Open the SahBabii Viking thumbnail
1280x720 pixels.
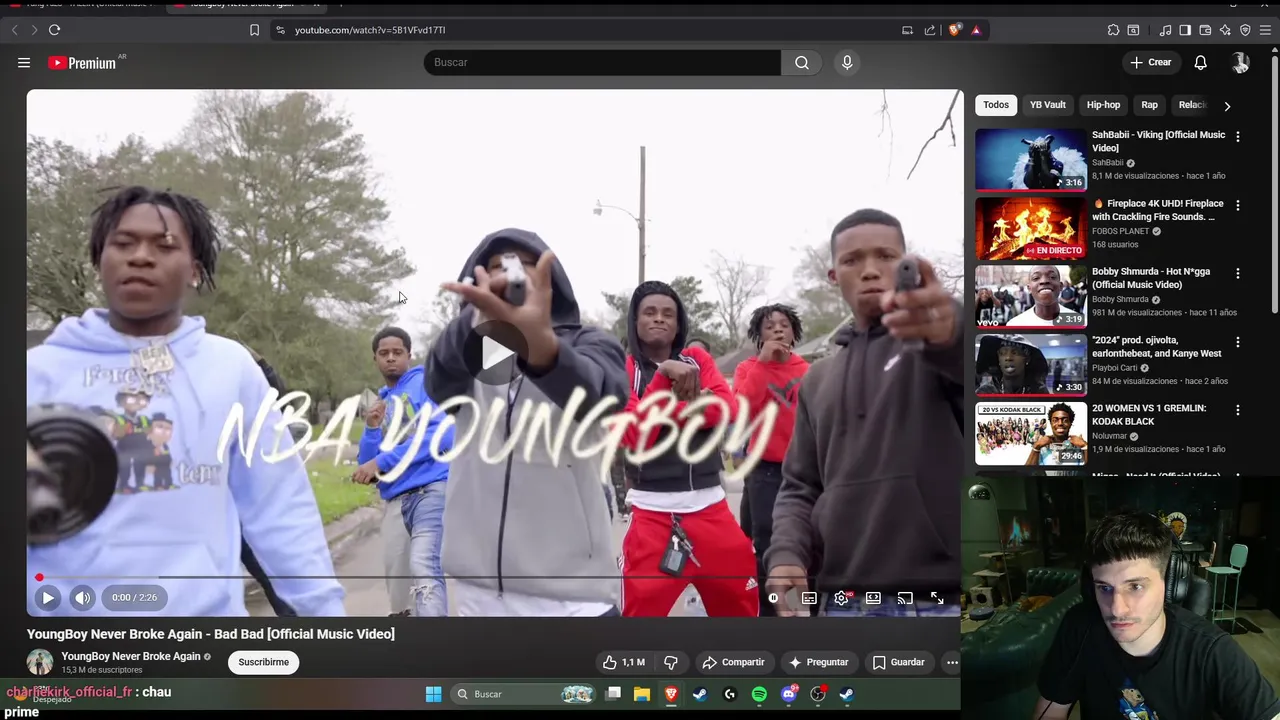[x=1030, y=159]
